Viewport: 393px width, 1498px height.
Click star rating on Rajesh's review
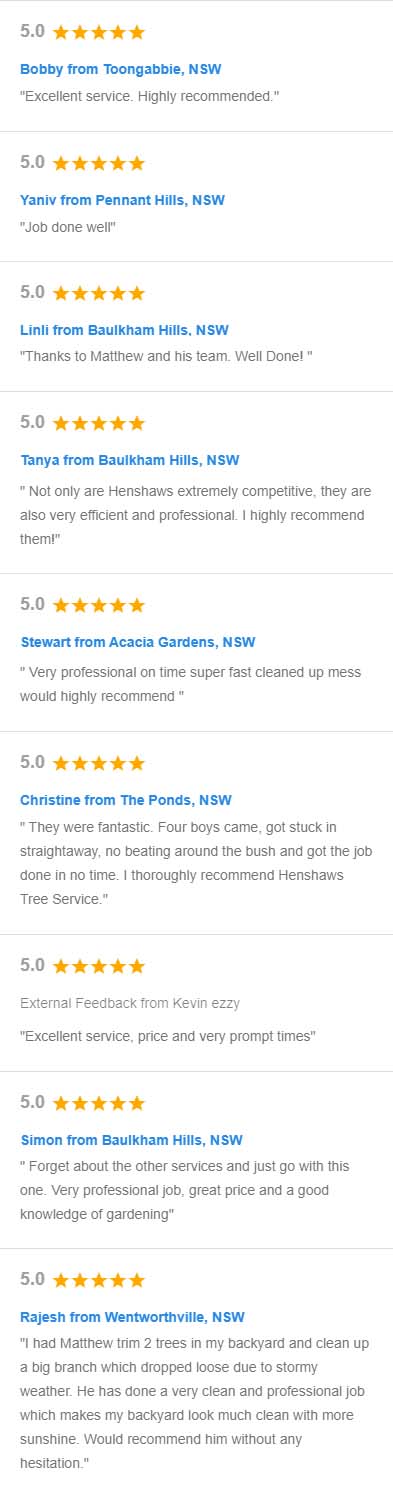(x=99, y=1279)
